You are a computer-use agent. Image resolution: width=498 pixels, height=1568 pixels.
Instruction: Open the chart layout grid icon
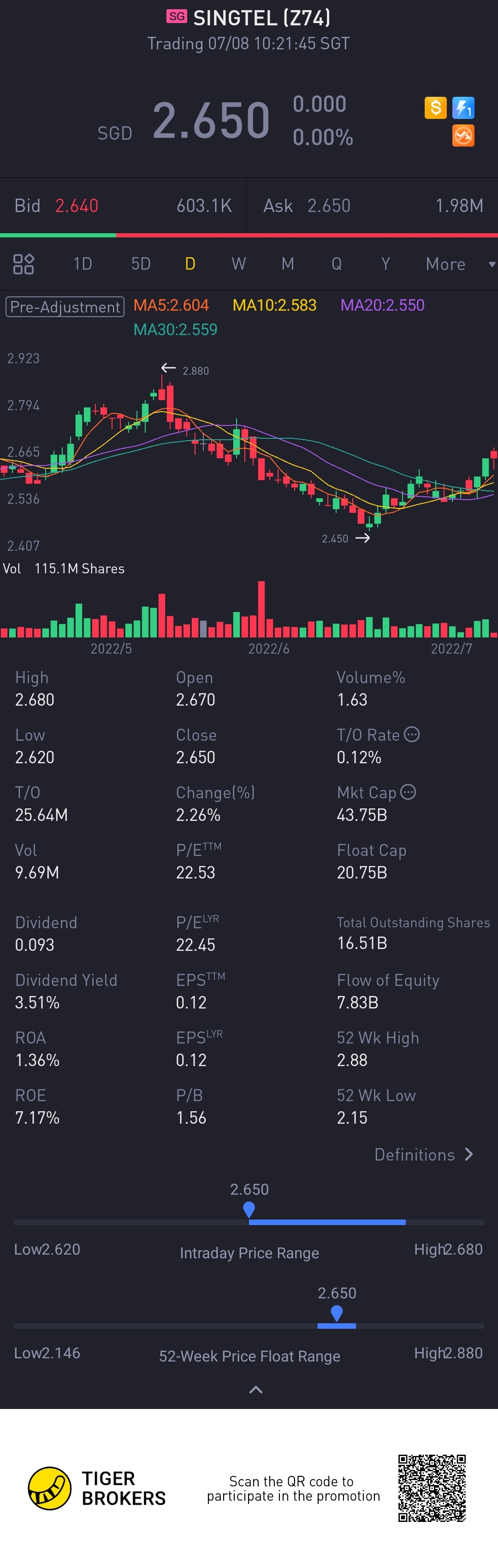pos(24,264)
